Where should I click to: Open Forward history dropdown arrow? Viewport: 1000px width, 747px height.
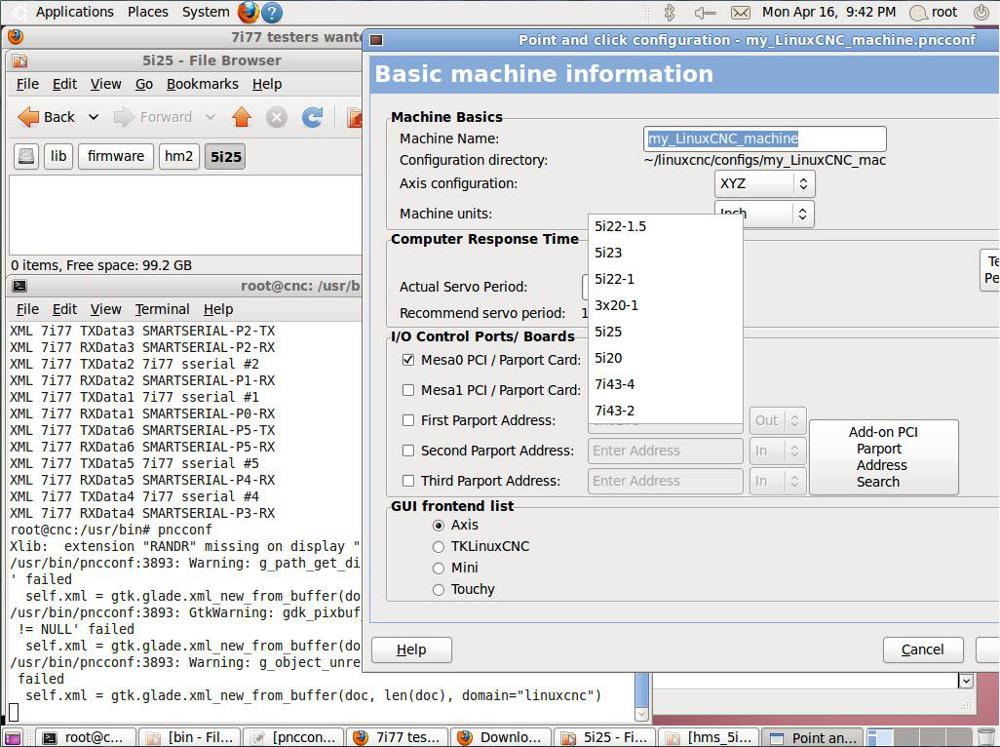210,117
